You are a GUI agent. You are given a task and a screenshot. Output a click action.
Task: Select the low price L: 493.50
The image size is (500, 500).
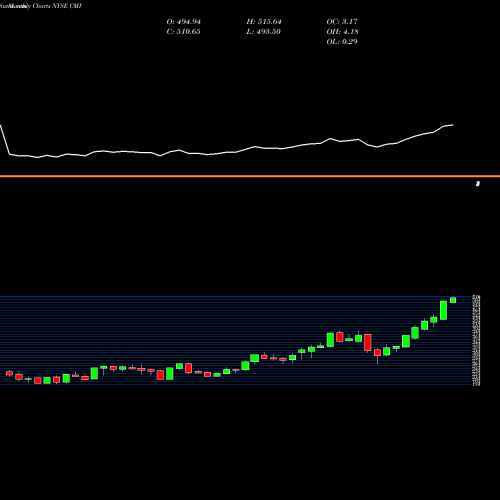tap(263, 32)
